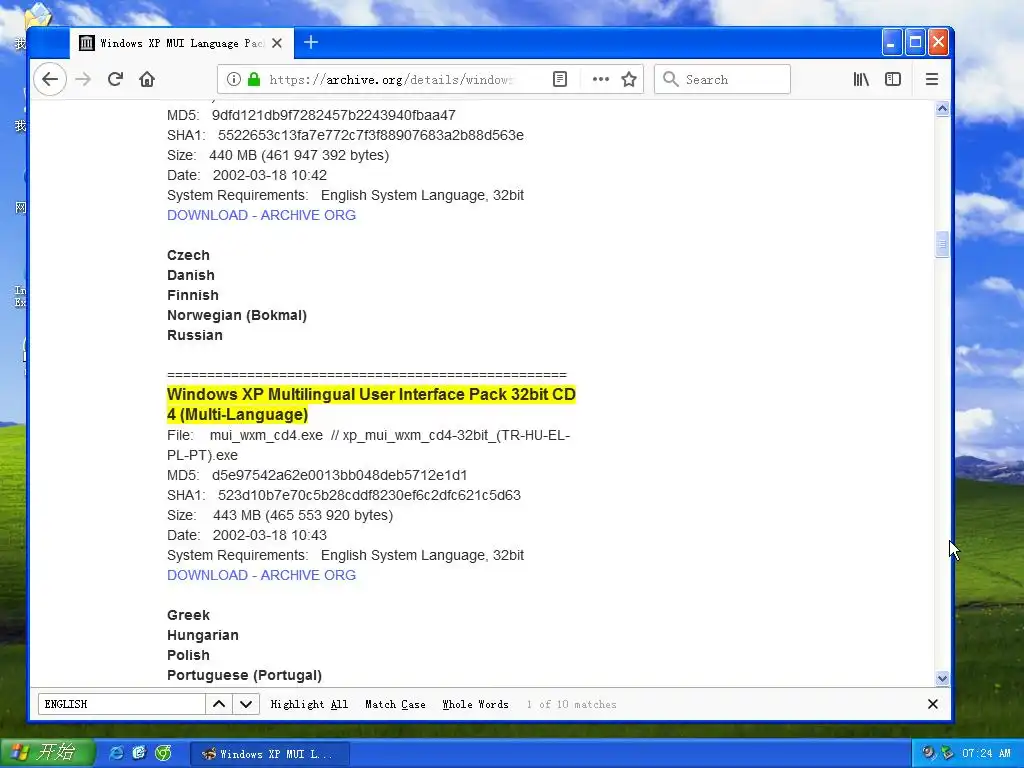
Task: Click the size text 440 MB
Action: pyautogui.click(x=299, y=155)
